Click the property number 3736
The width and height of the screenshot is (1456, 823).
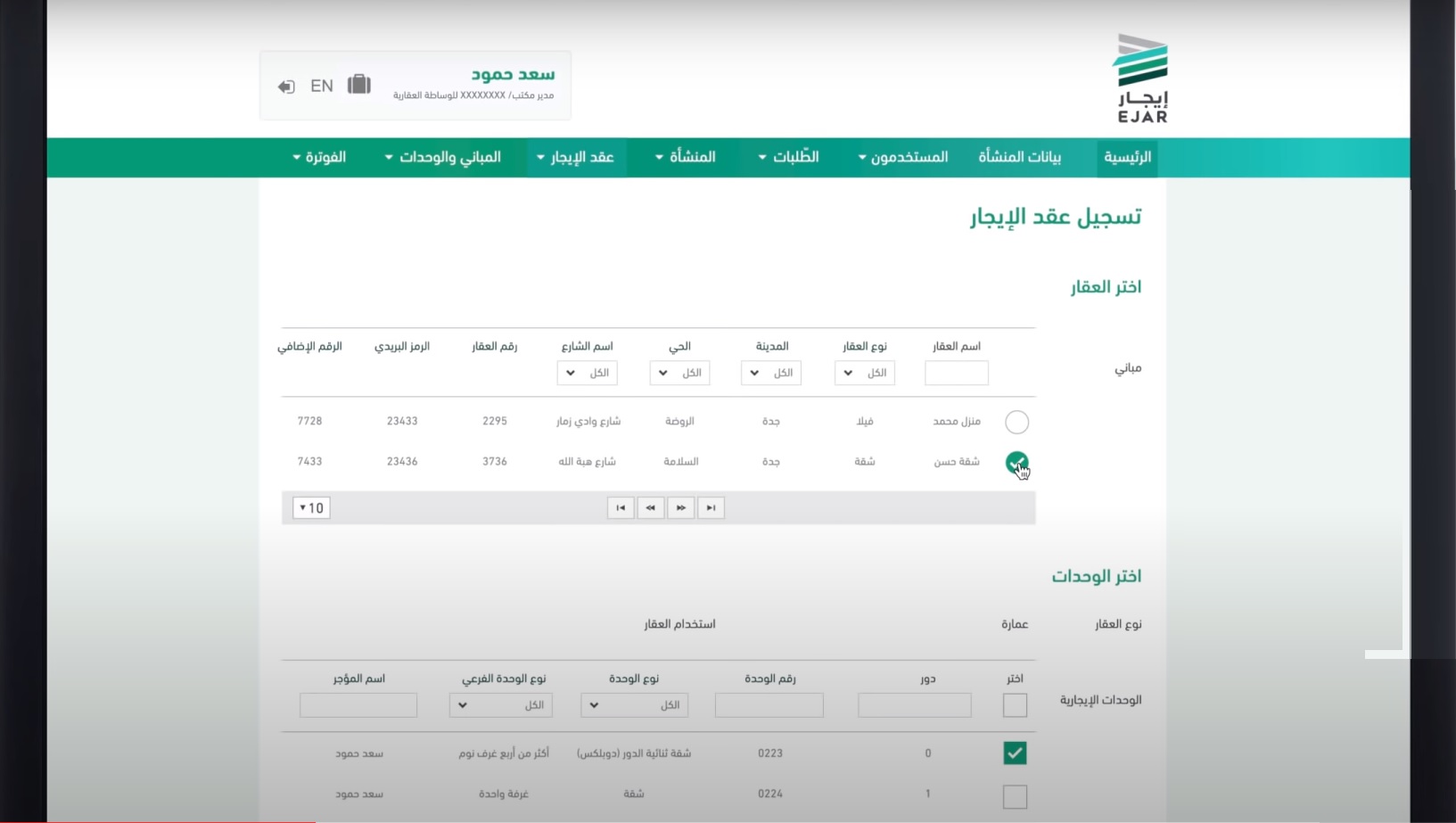495,462
